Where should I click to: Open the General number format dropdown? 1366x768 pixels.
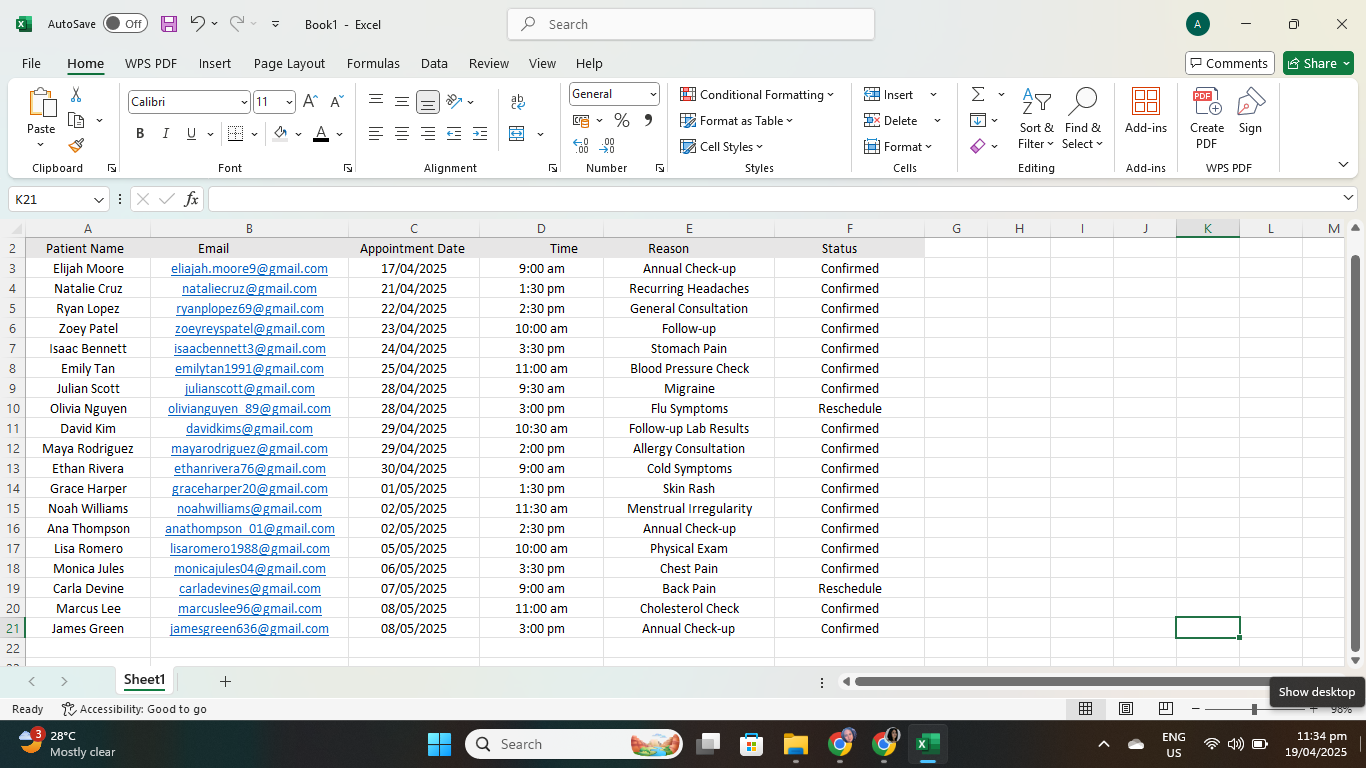click(653, 94)
